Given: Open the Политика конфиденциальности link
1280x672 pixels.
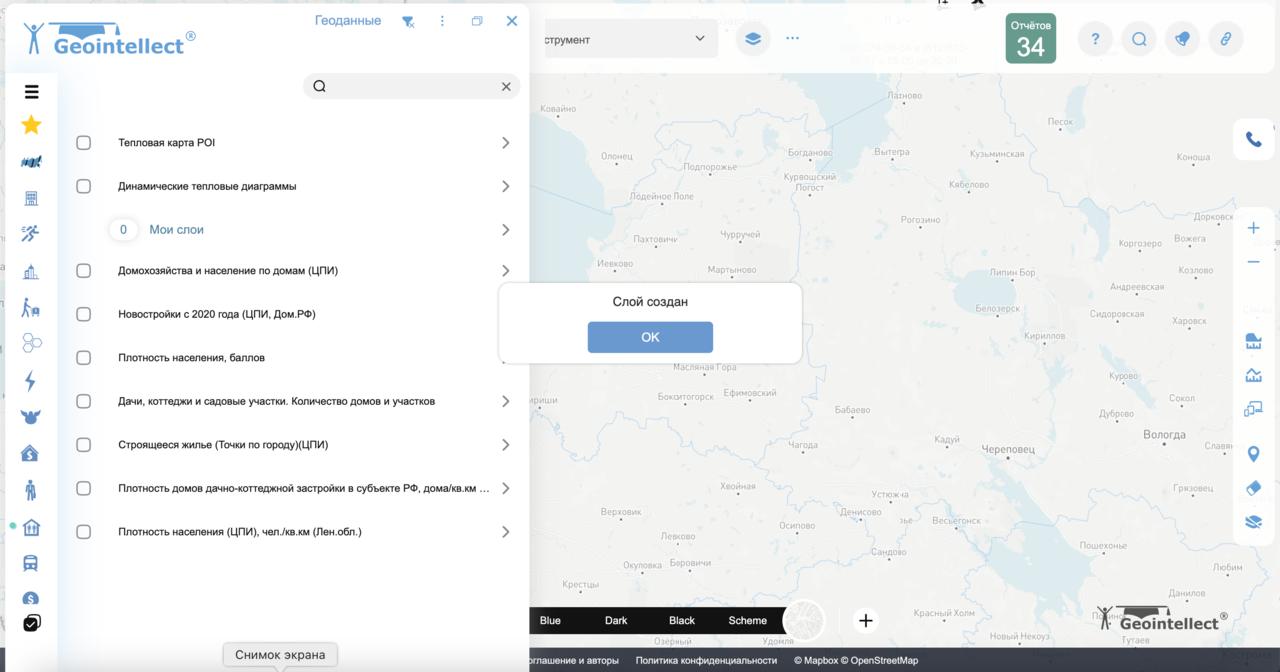Looking at the screenshot, I should tap(705, 660).
